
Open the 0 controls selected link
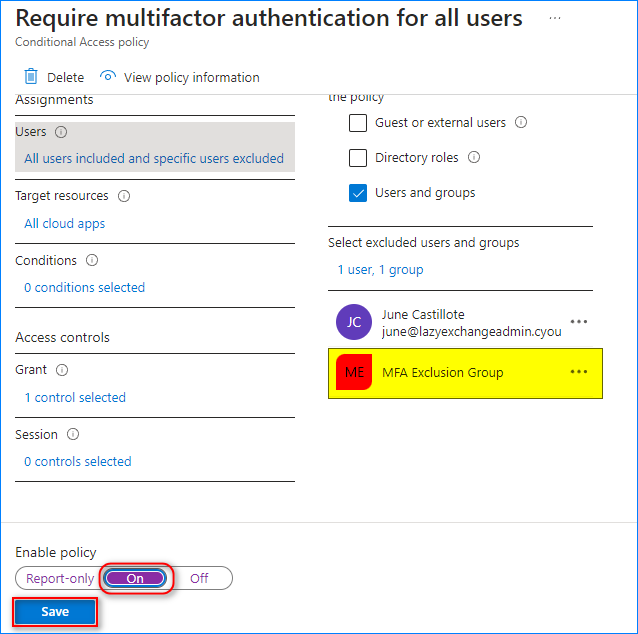[77, 461]
